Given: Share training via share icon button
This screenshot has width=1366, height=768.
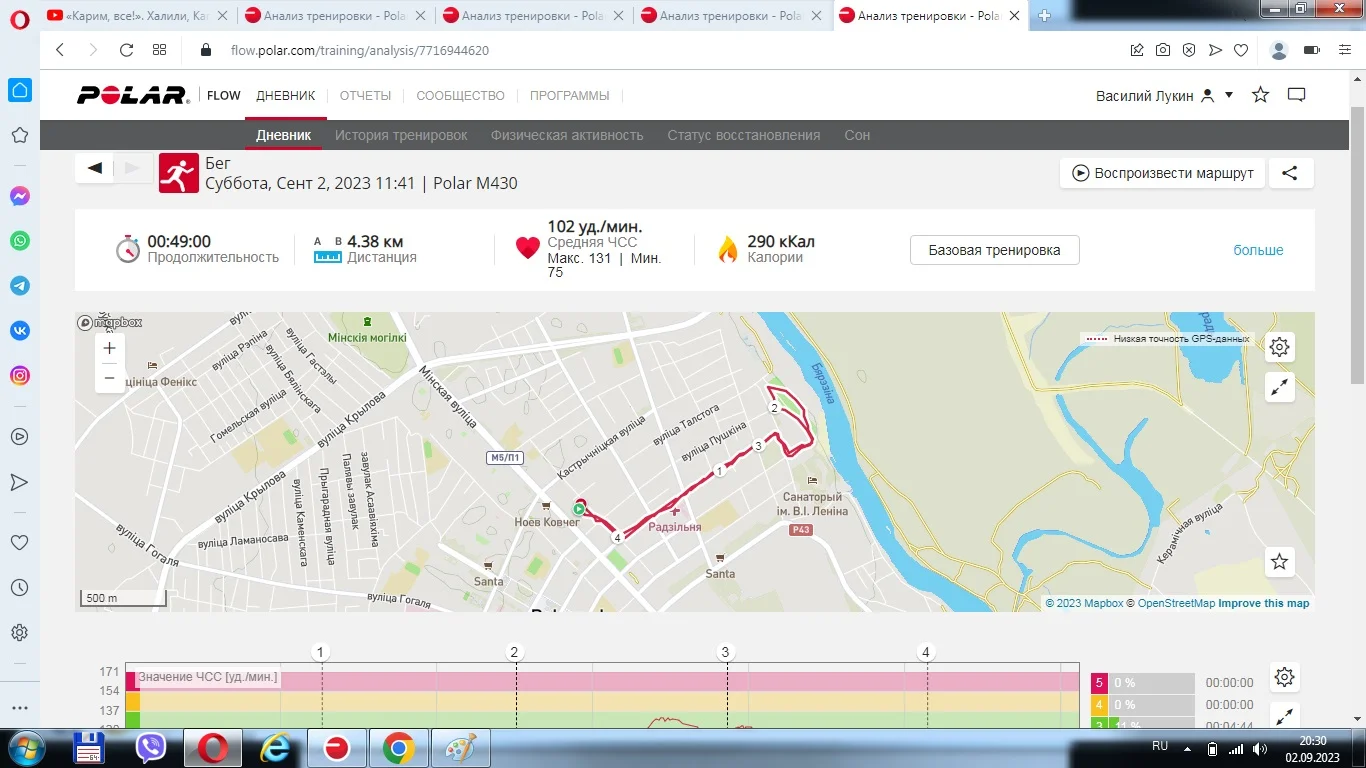Looking at the screenshot, I should click(1290, 173).
